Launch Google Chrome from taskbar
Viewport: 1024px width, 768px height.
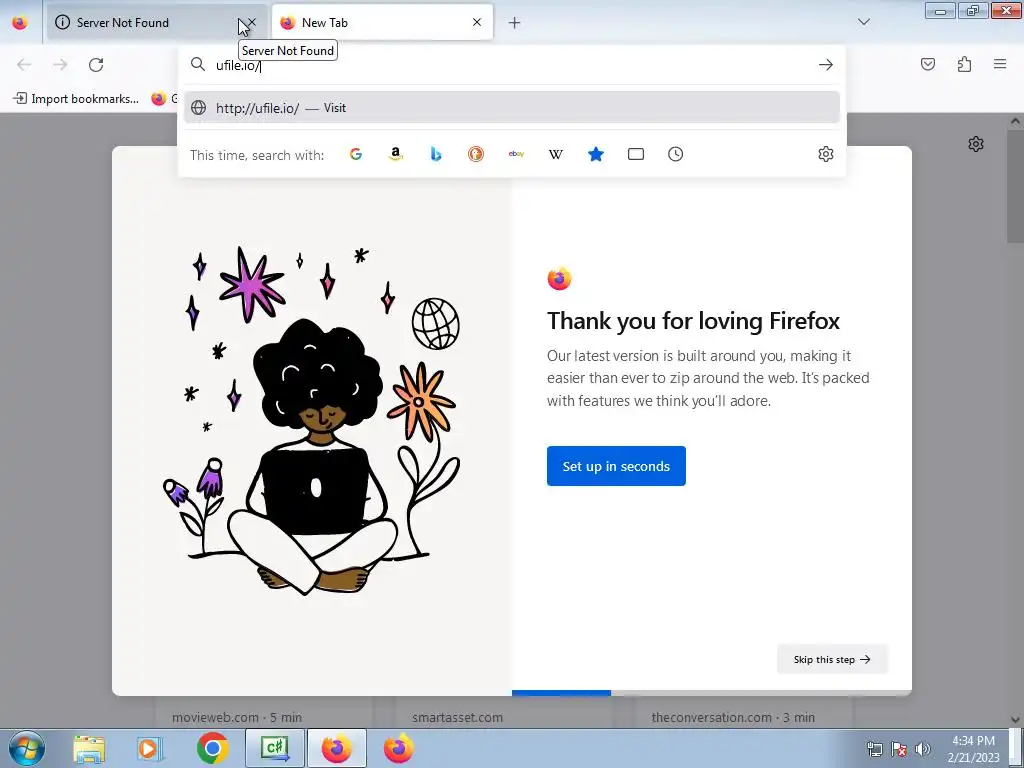point(212,748)
